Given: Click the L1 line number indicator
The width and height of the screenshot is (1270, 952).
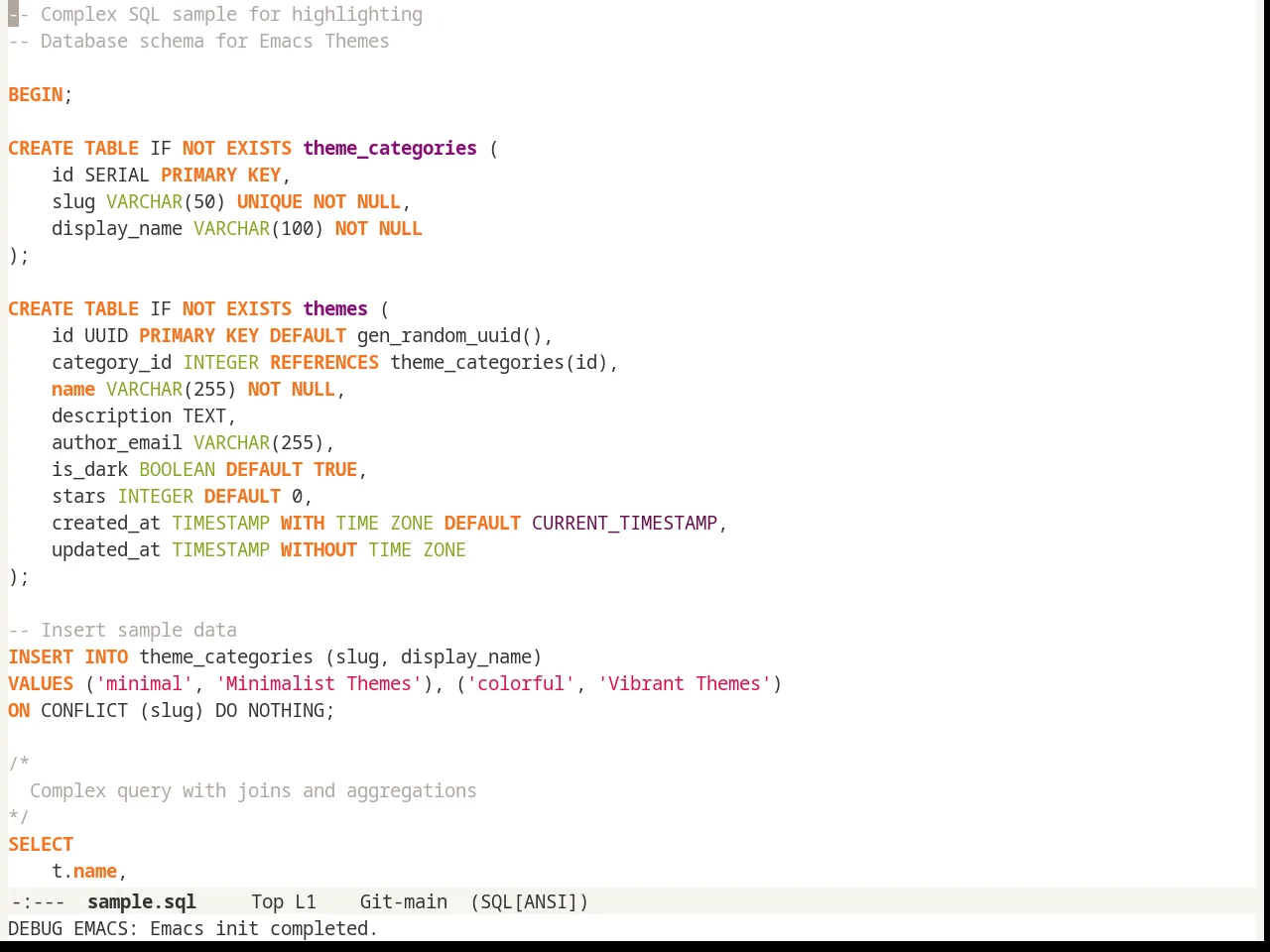Looking at the screenshot, I should point(306,902).
